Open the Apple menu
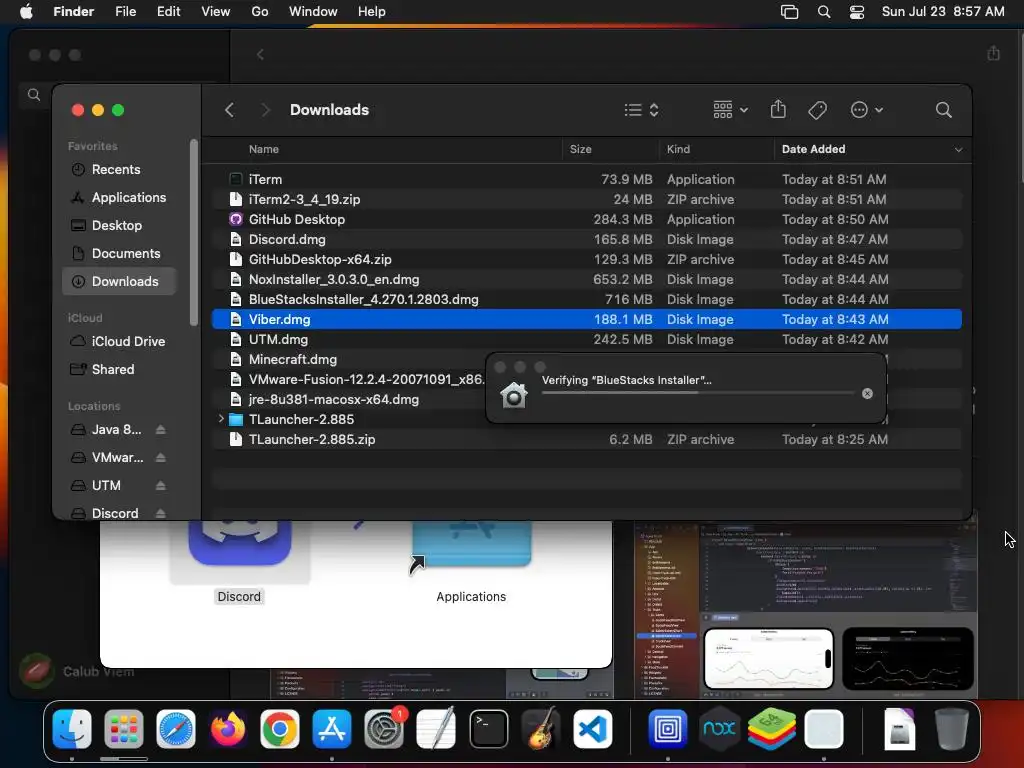 coord(26,12)
